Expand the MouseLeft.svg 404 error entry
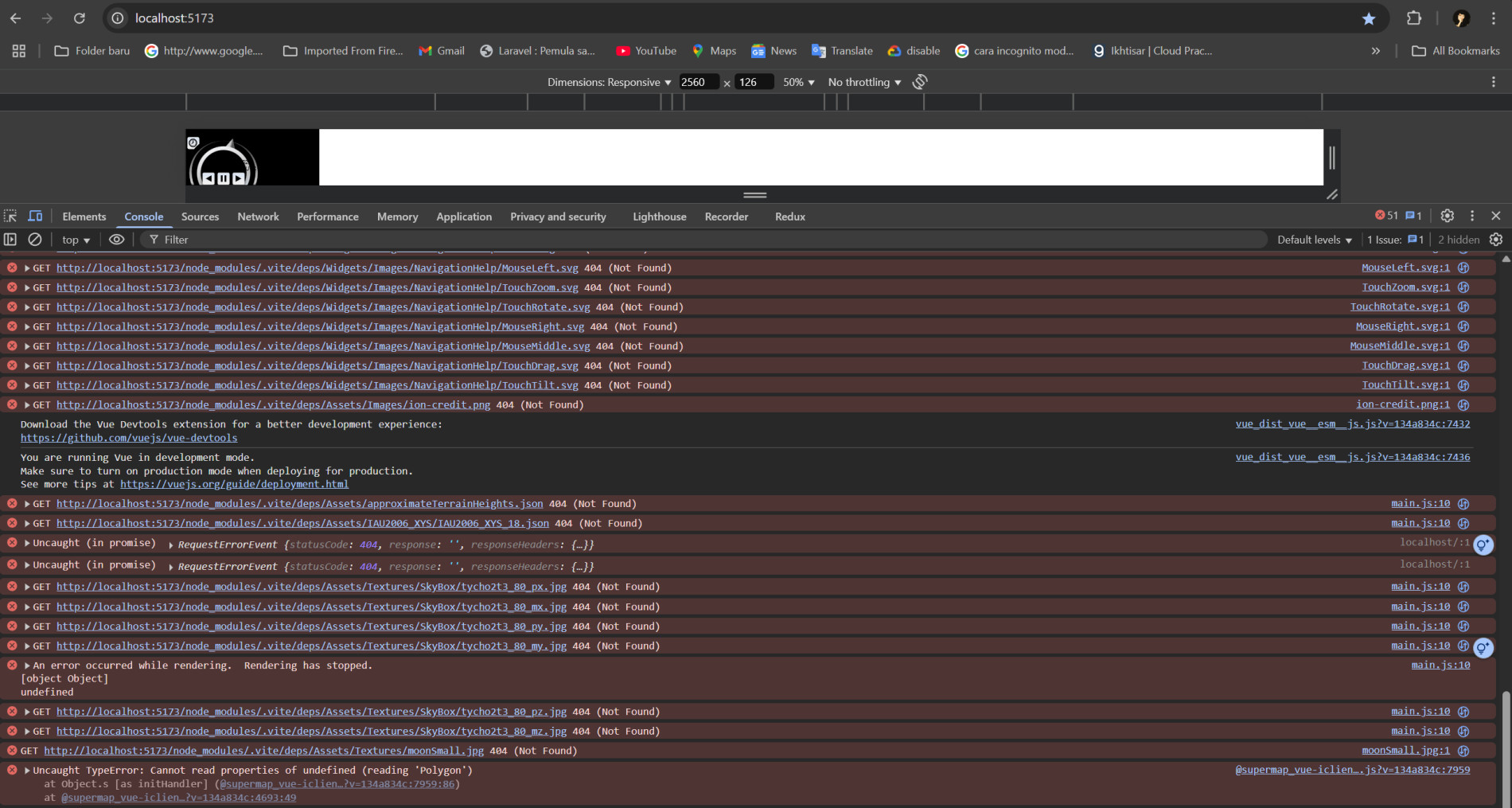This screenshot has width=1512, height=808. (x=27, y=268)
